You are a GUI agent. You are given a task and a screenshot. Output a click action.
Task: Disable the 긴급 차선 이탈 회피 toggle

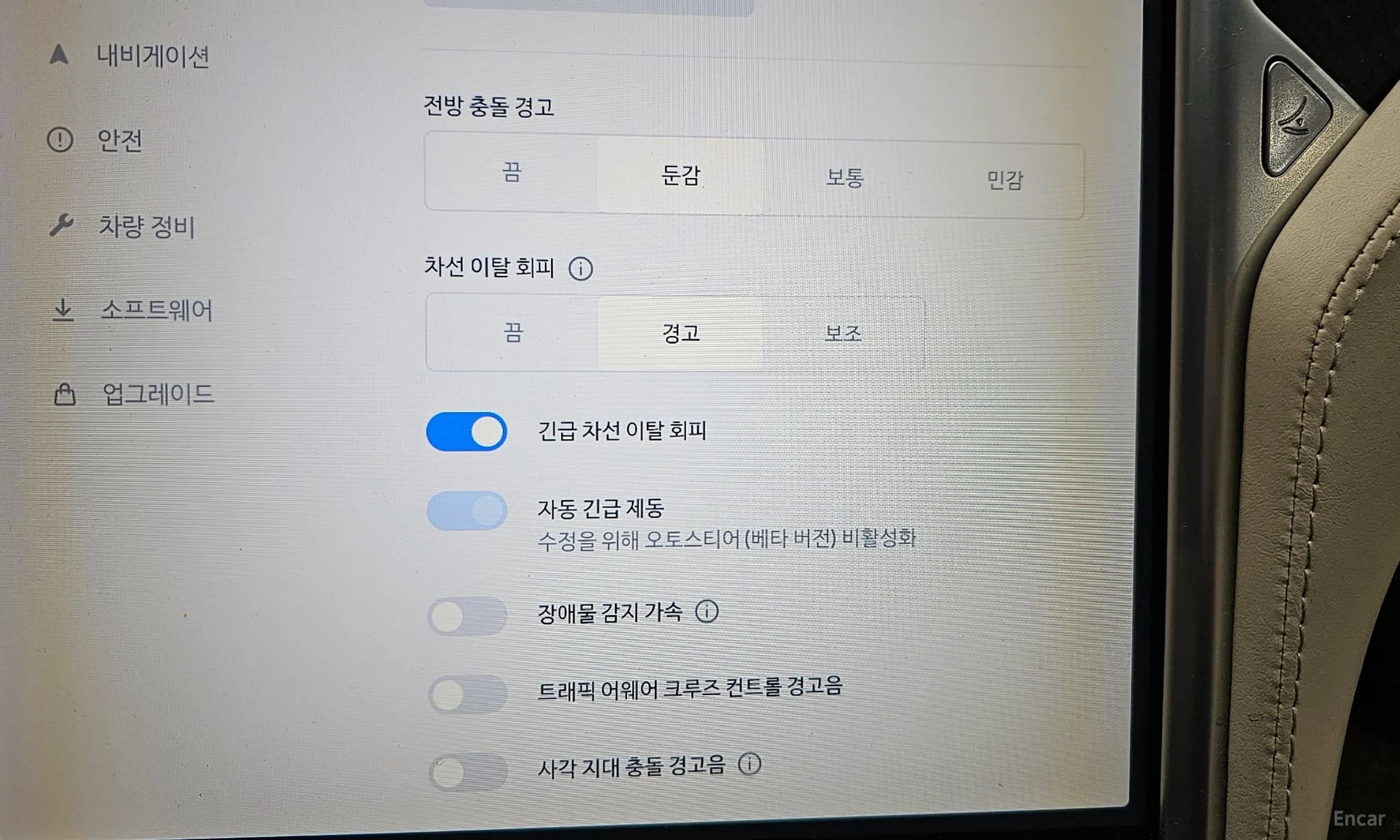pos(466,431)
